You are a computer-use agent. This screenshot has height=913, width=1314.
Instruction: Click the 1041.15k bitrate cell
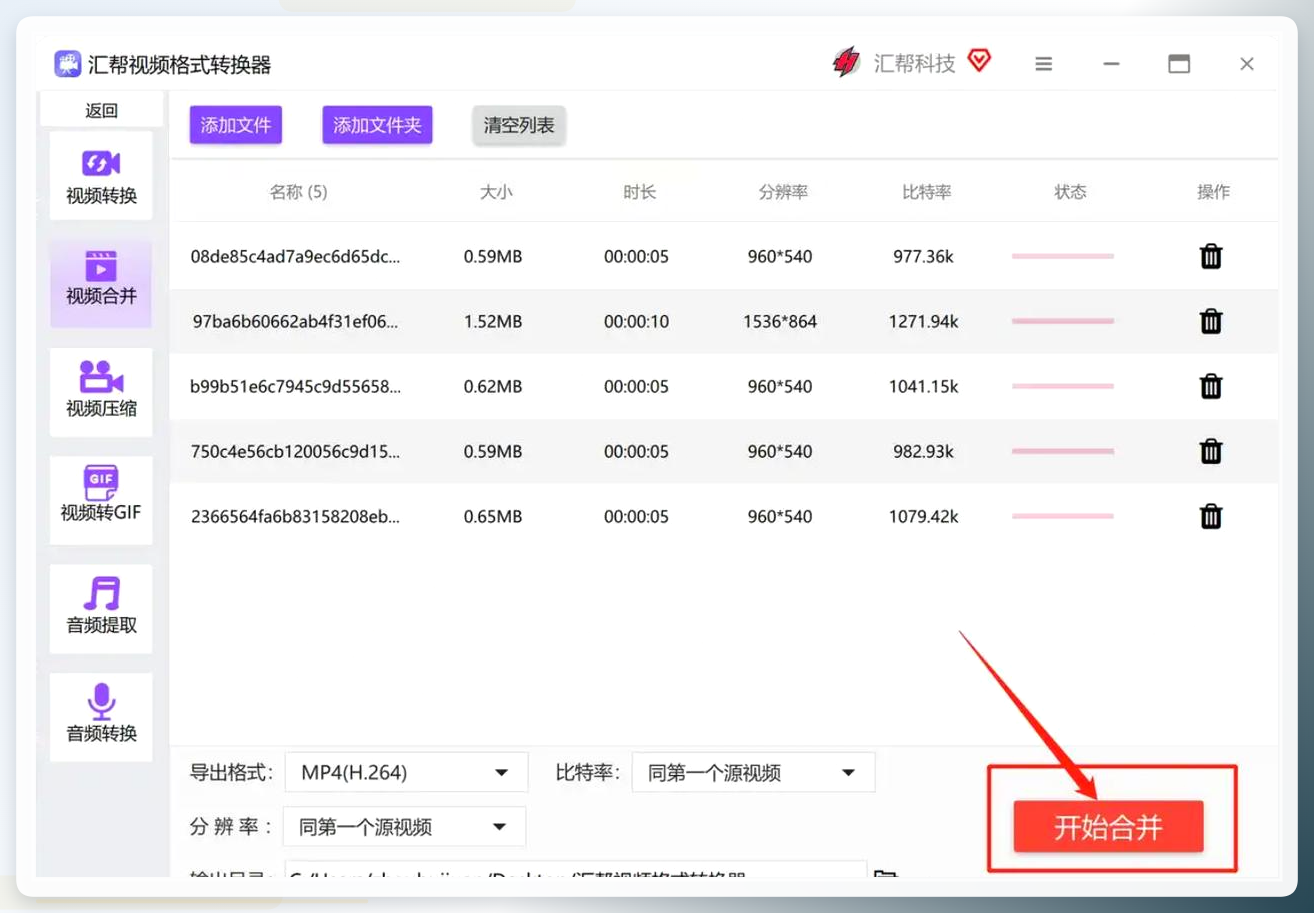[923, 387]
